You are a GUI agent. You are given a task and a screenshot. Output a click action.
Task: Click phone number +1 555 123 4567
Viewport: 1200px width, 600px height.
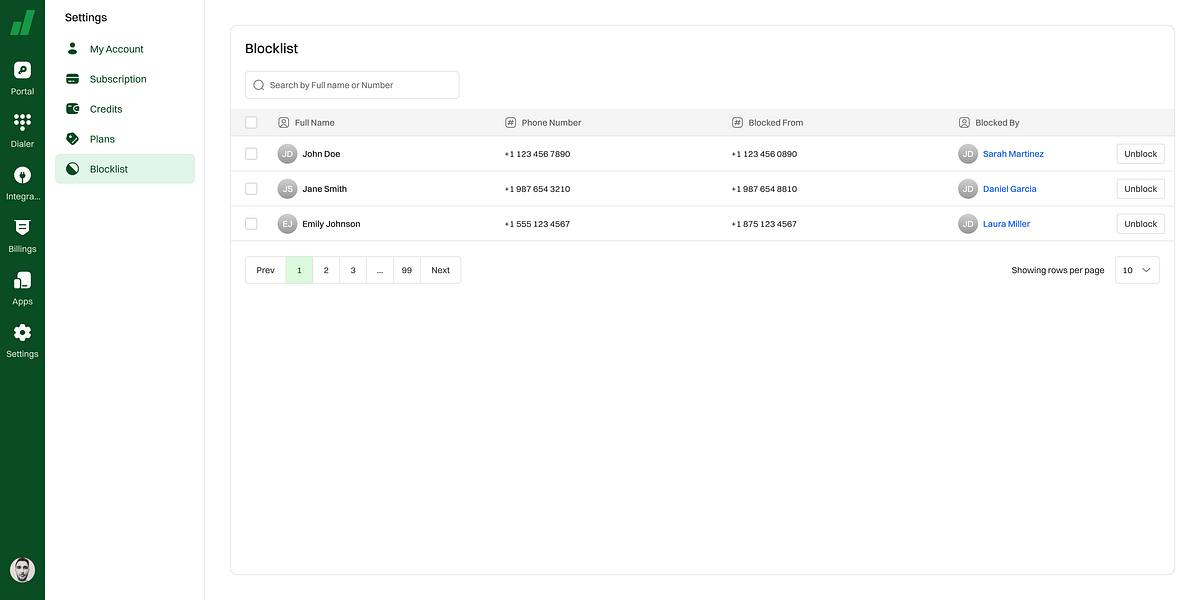(537, 224)
